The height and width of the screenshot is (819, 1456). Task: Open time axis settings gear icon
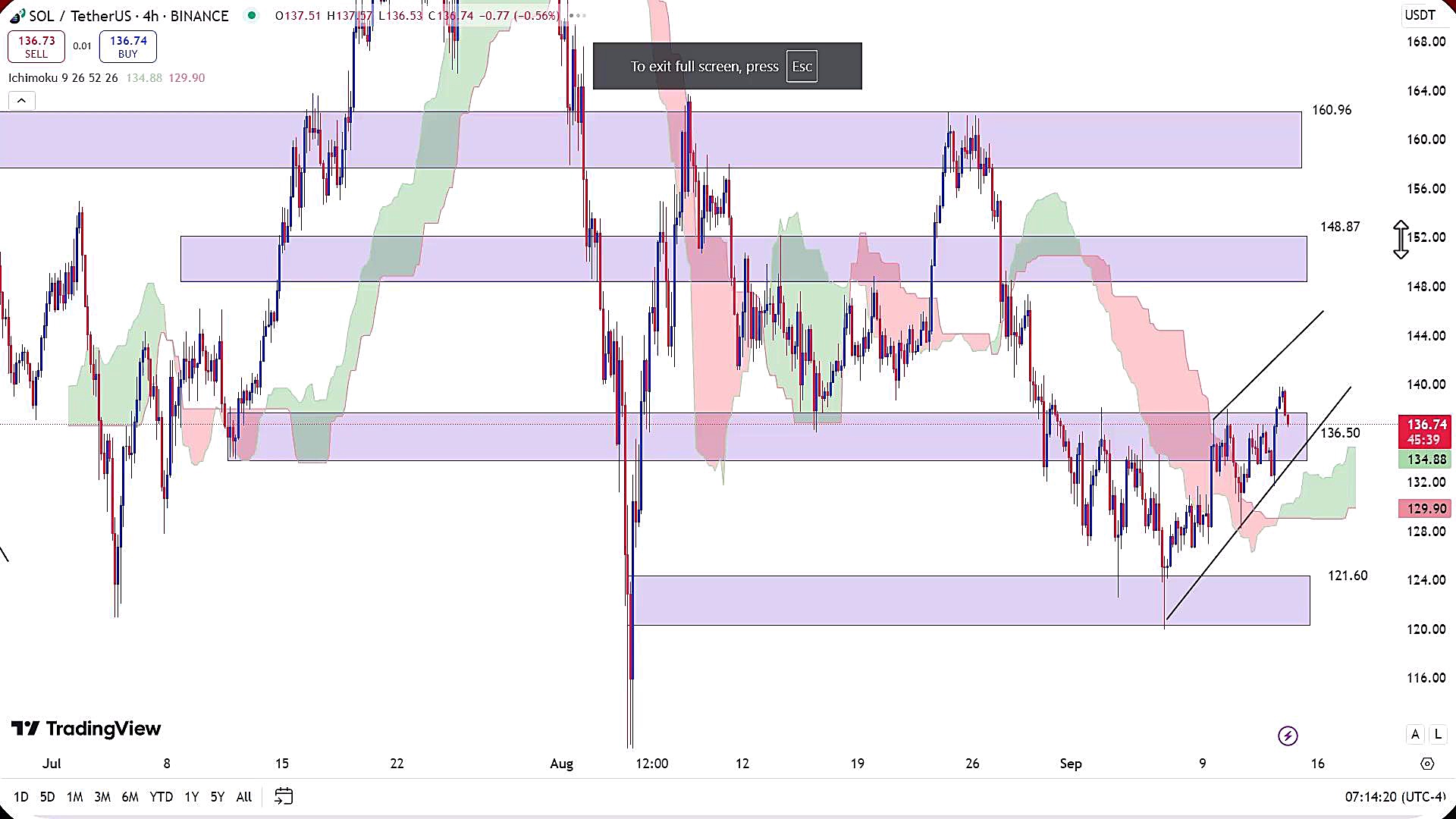1427,764
